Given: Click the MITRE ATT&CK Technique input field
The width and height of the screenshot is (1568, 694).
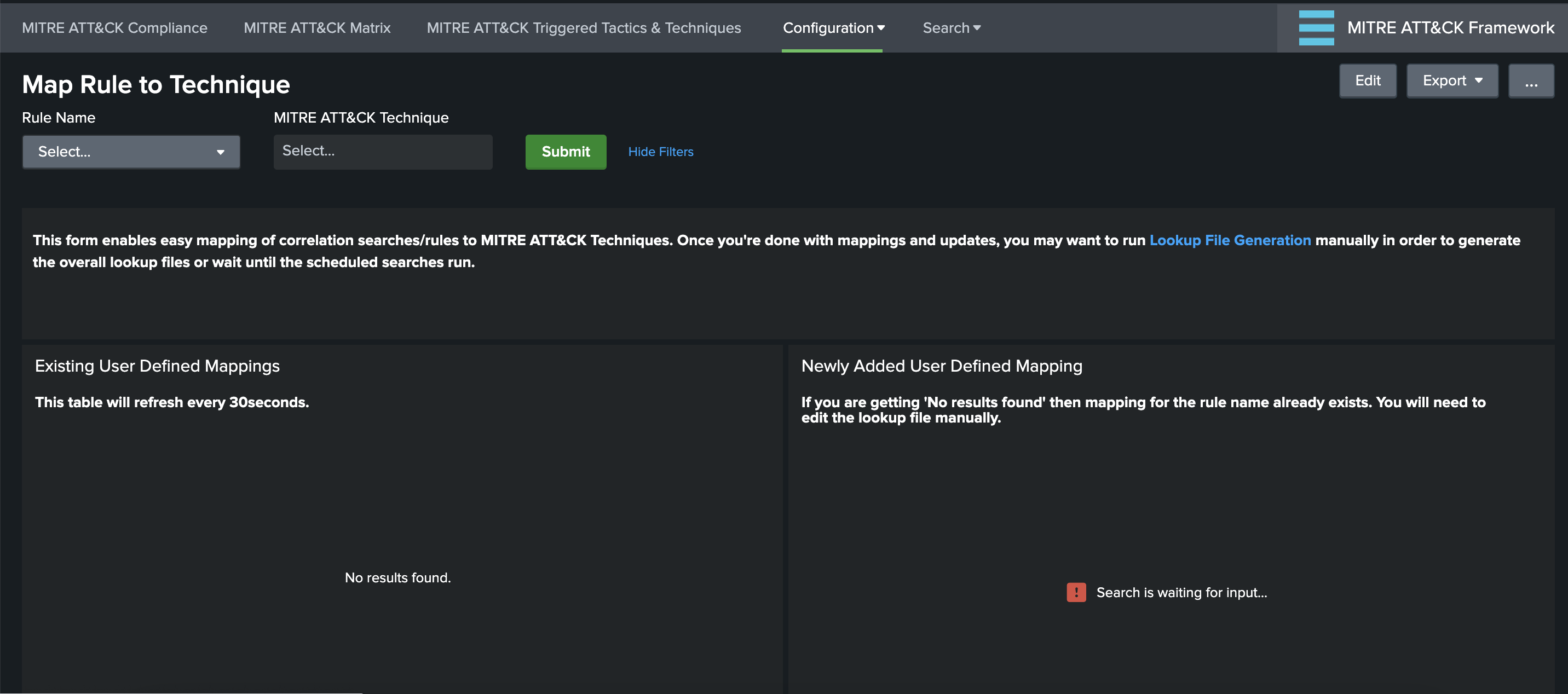Looking at the screenshot, I should pos(382,152).
